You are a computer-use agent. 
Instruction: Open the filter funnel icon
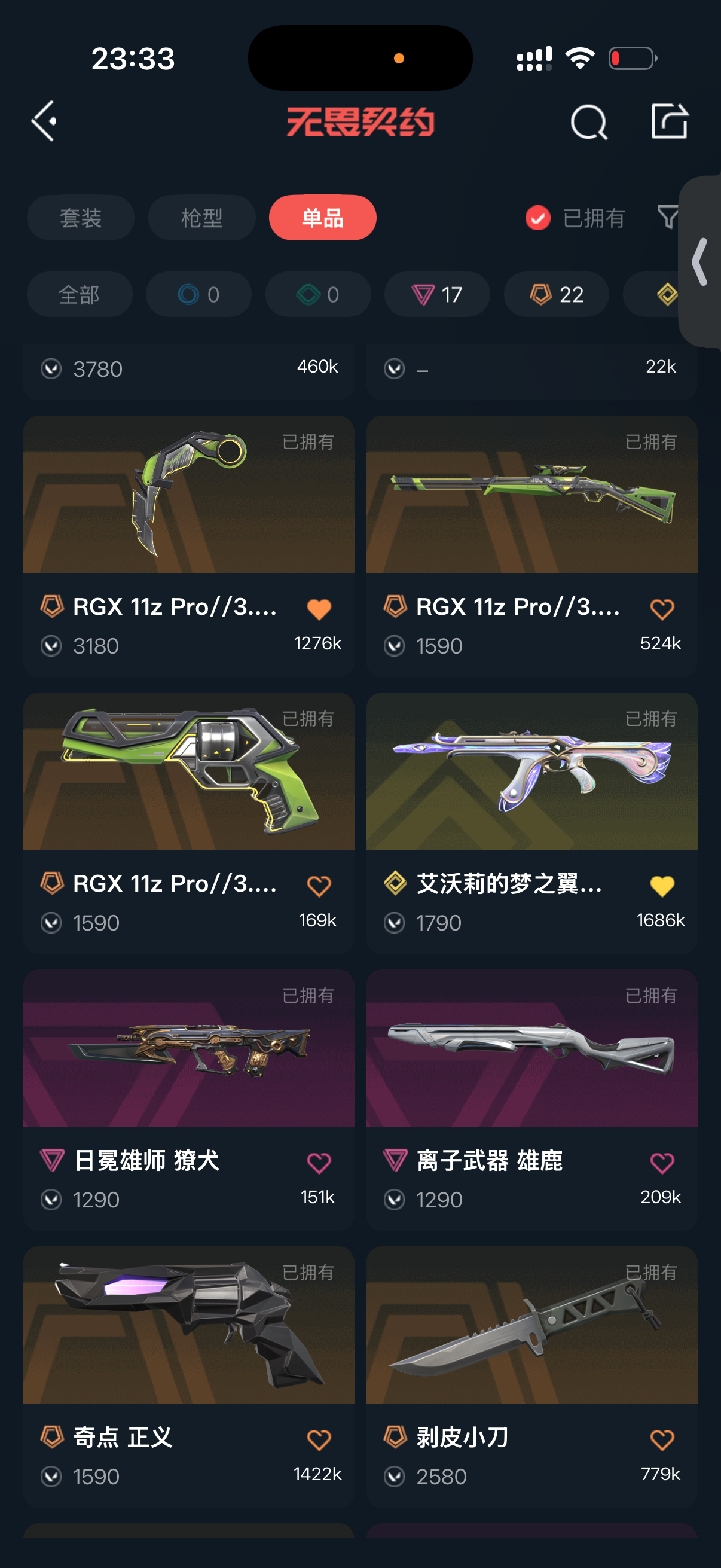click(668, 217)
